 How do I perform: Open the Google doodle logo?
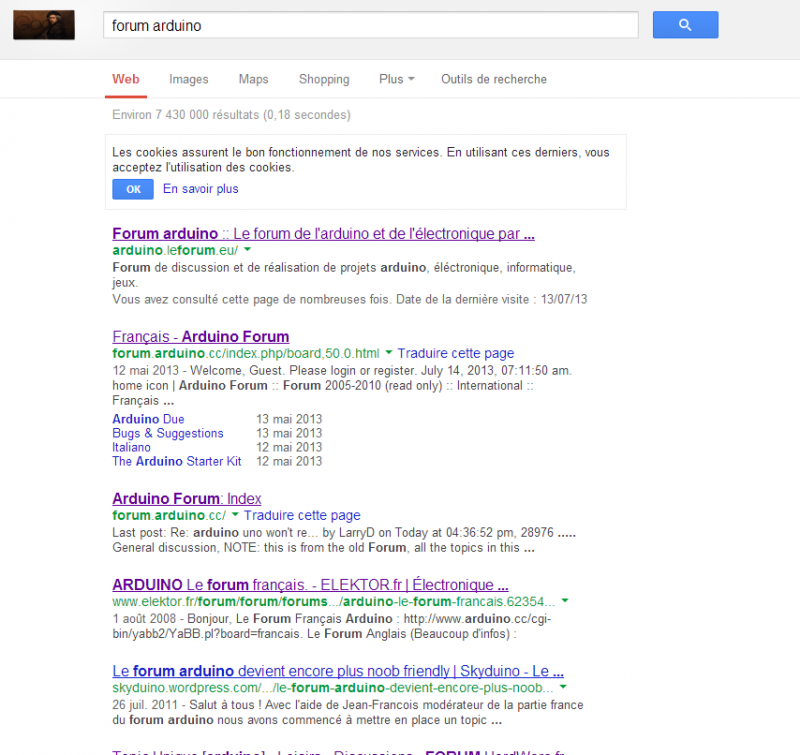click(x=44, y=24)
